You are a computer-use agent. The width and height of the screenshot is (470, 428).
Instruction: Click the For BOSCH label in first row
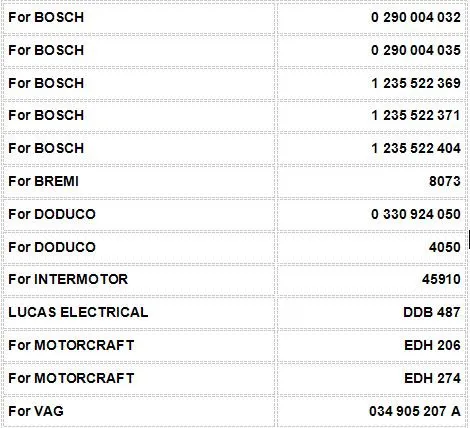[46, 17]
